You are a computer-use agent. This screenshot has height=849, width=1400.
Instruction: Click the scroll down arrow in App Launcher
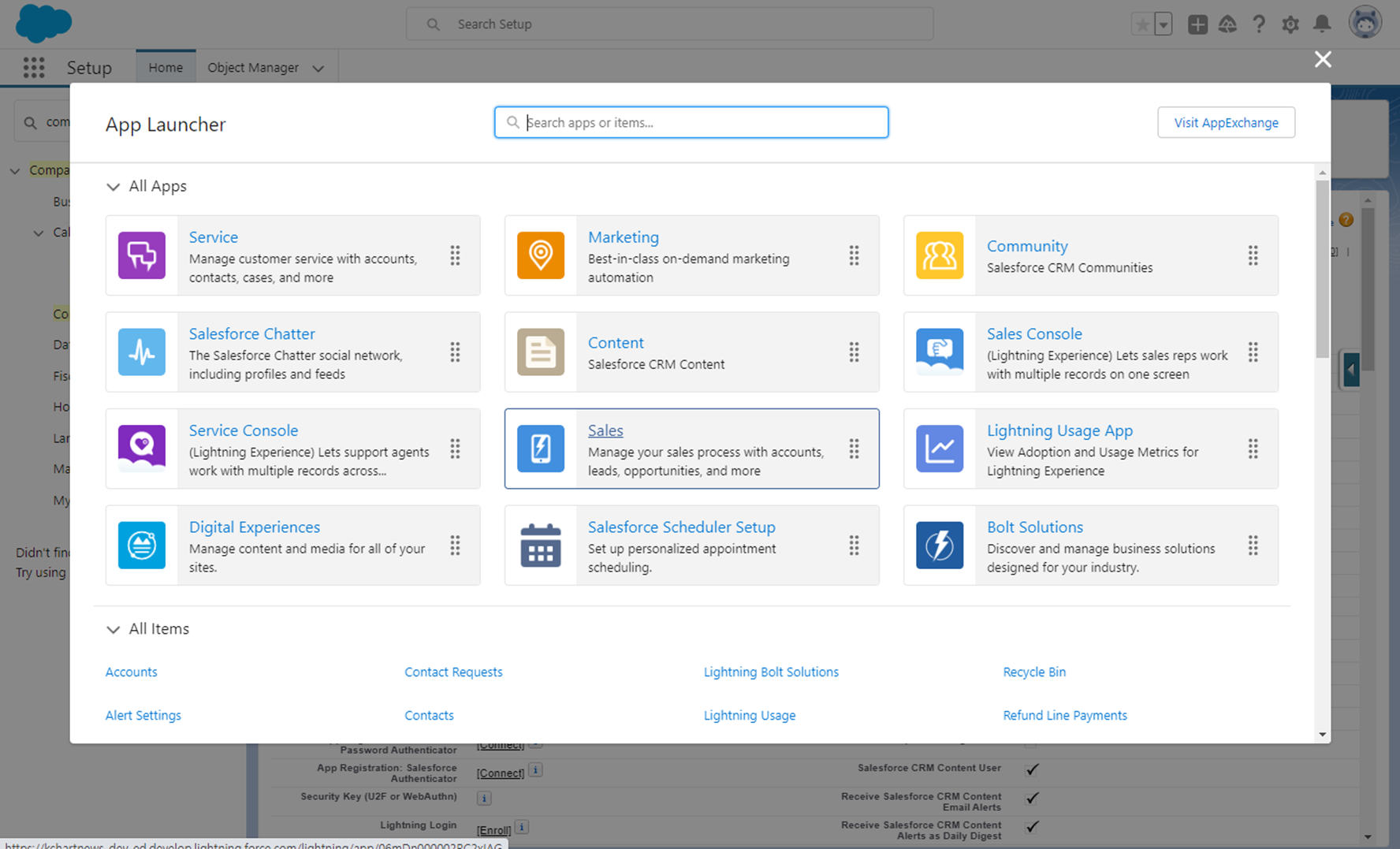click(x=1322, y=735)
